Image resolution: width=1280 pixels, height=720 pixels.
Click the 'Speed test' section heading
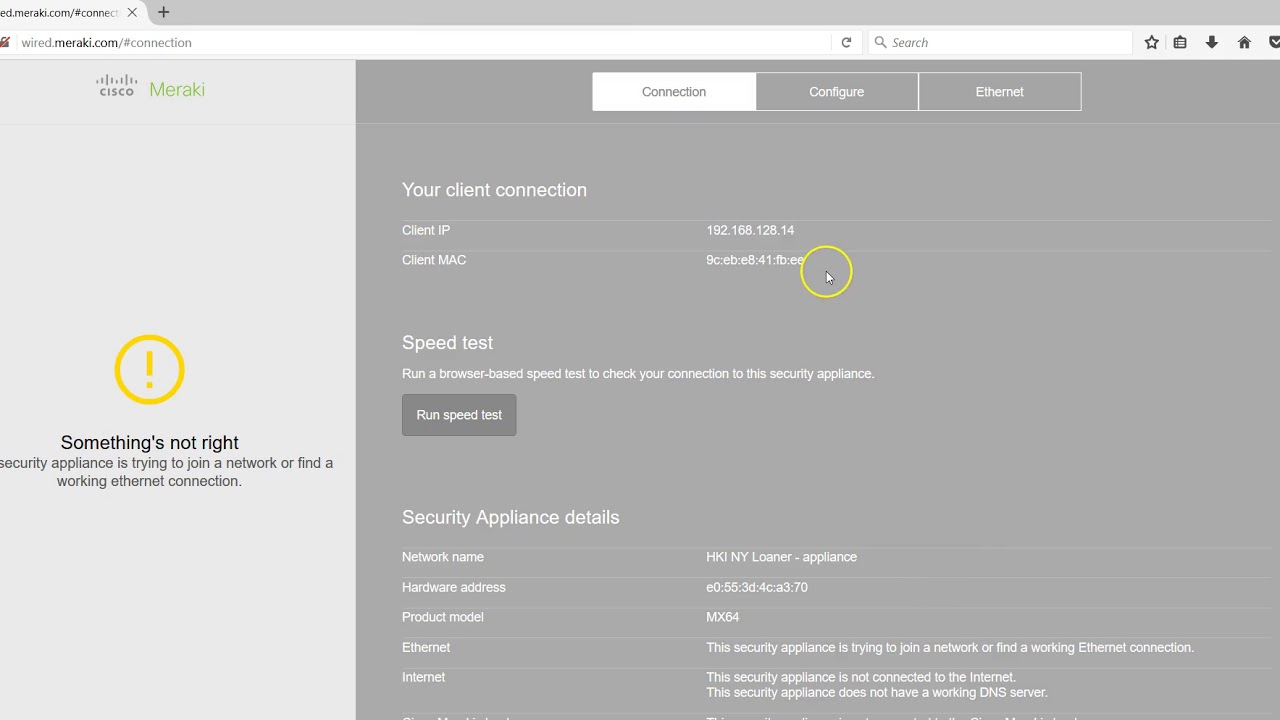point(447,343)
